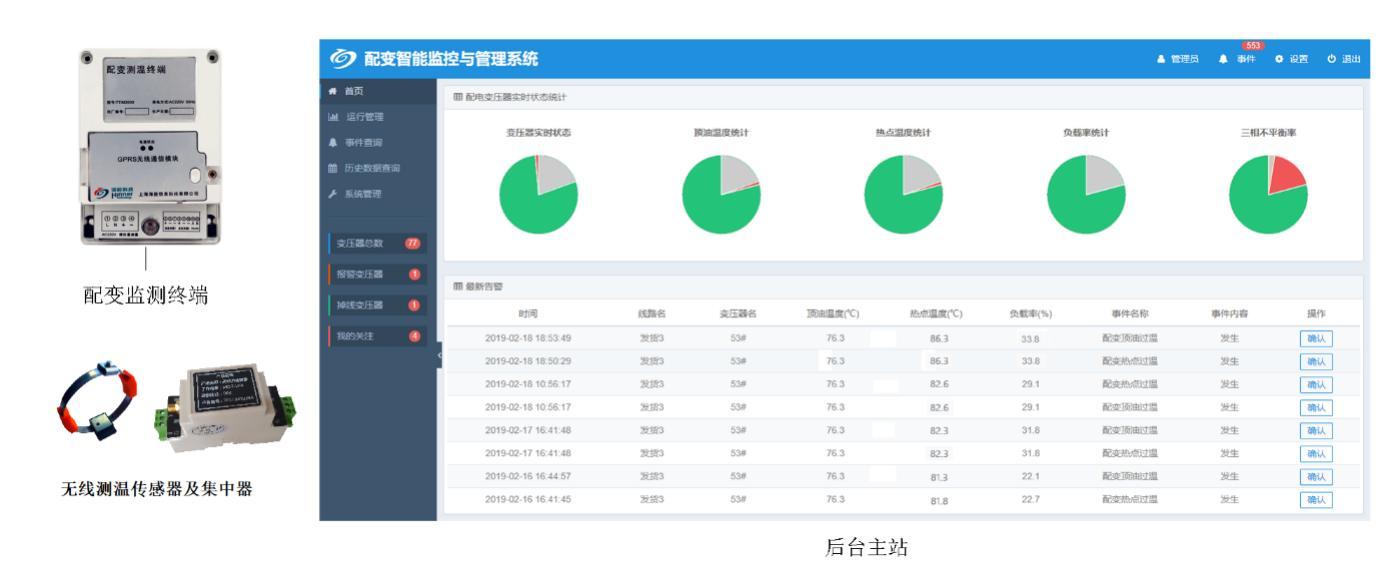Click the system logo beside 配变智能监控与管理系统
The height and width of the screenshot is (570, 1380).
pos(343,59)
